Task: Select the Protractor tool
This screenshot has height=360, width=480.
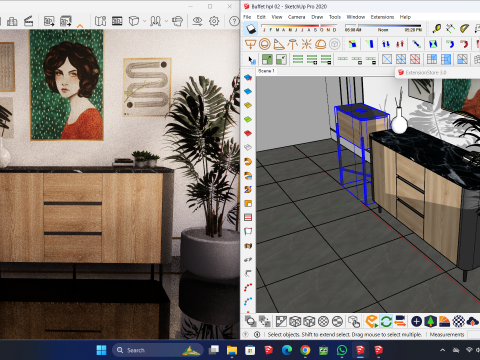Action: click(x=464, y=29)
